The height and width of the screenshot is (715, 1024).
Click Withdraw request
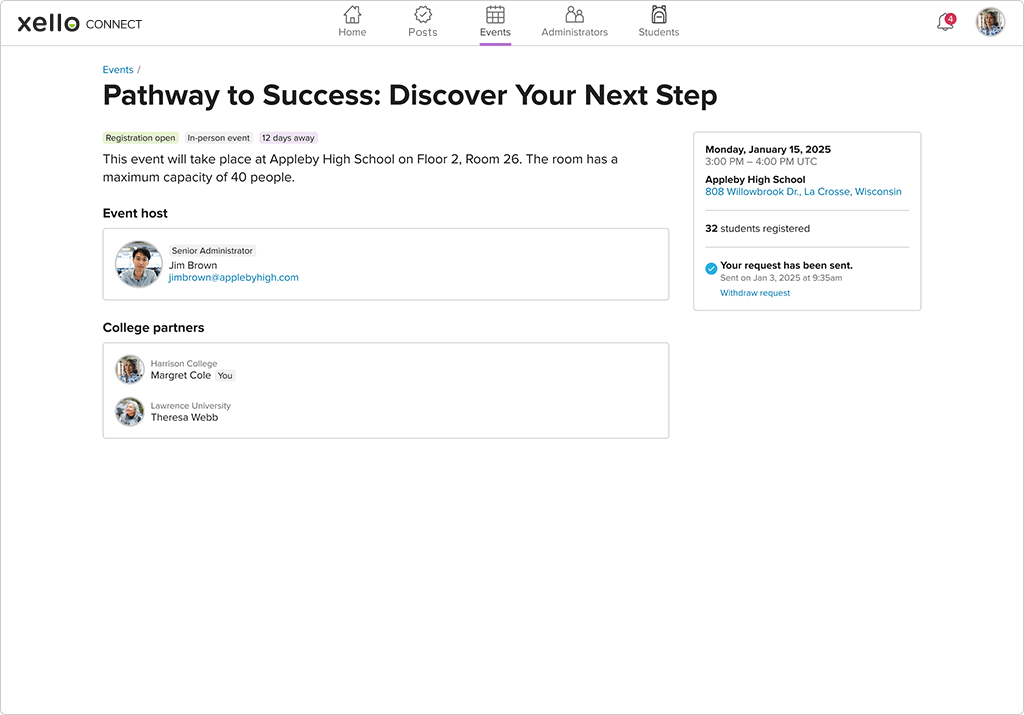point(755,293)
